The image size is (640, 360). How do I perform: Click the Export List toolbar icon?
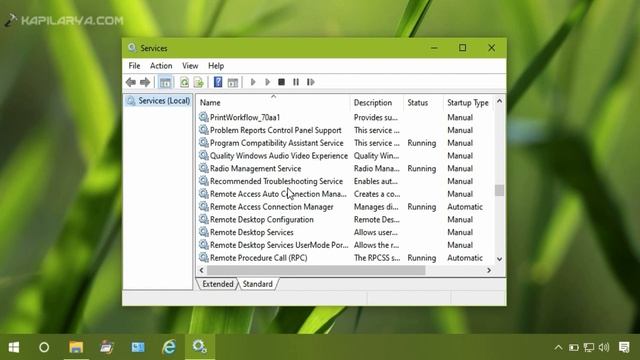click(199, 82)
